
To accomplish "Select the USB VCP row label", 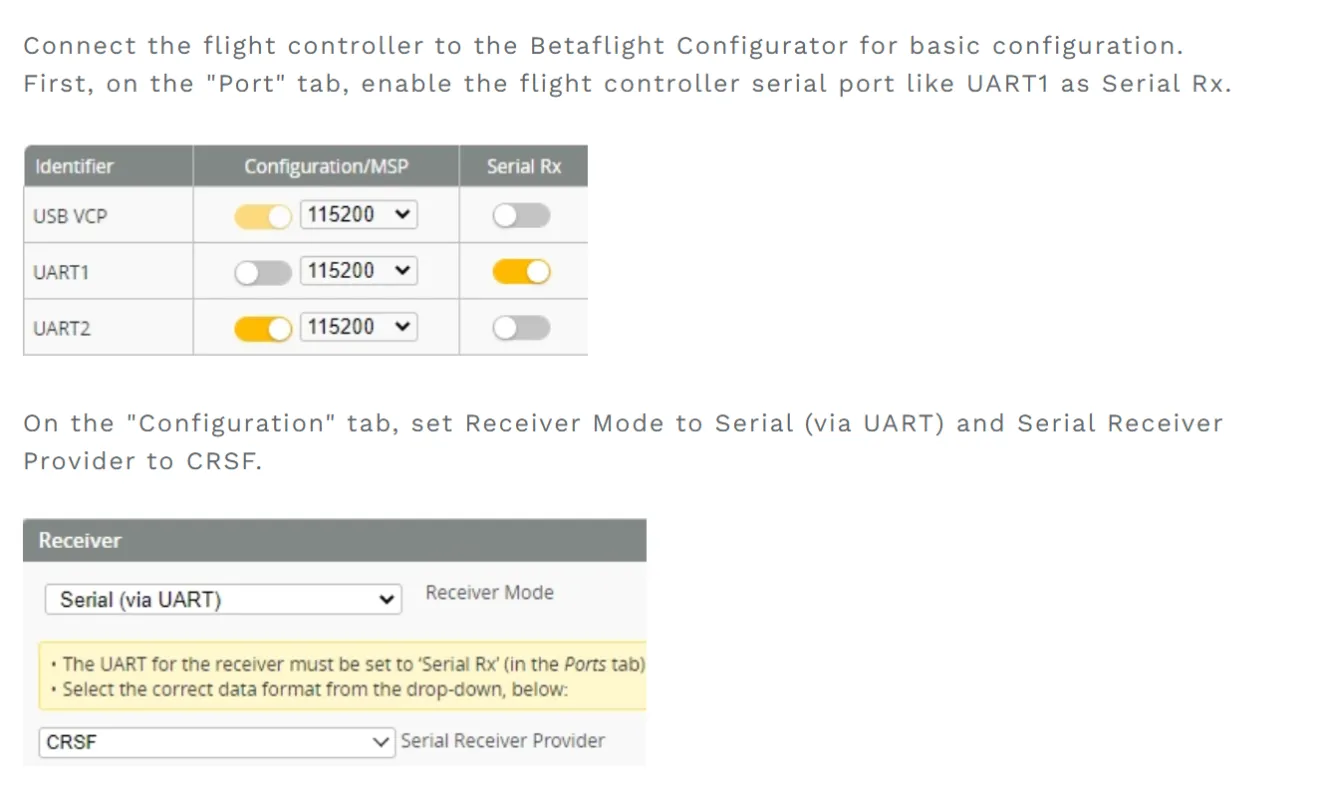I will (69, 216).
